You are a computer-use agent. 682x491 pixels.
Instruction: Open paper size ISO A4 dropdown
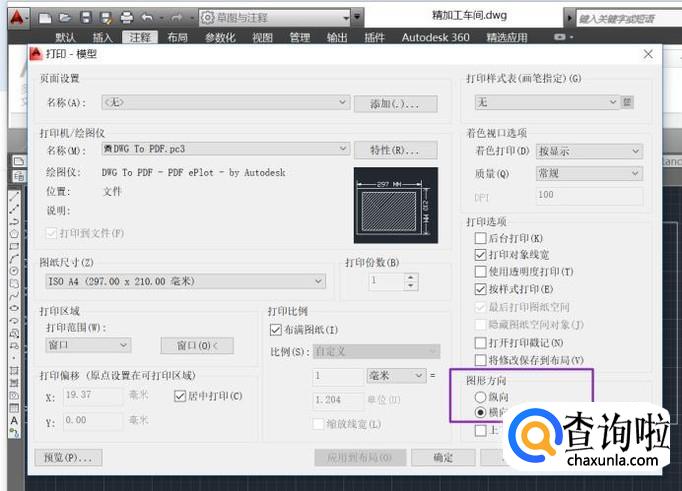coord(185,281)
